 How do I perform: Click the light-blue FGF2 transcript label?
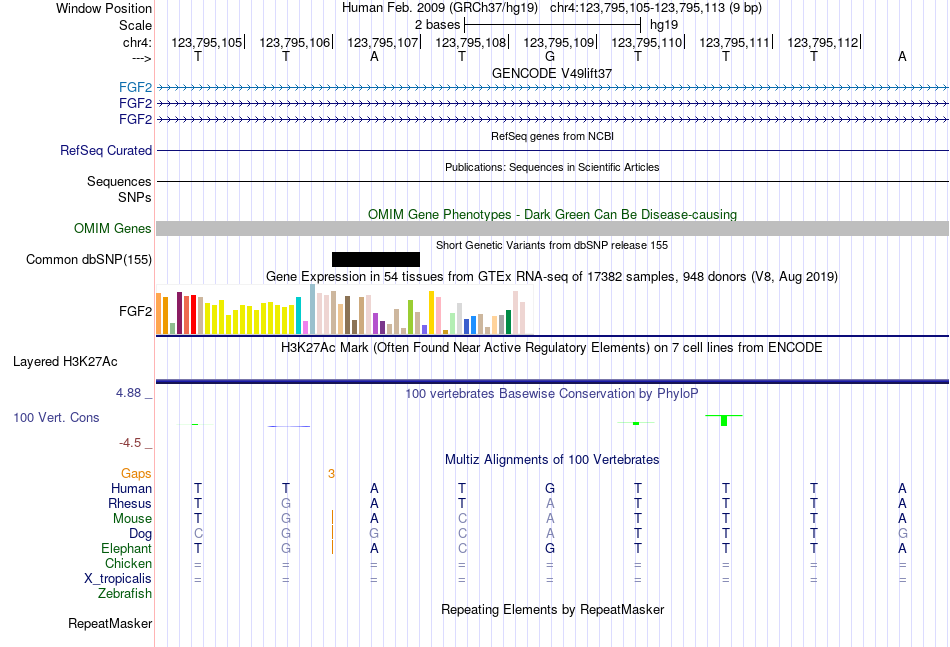pos(135,87)
